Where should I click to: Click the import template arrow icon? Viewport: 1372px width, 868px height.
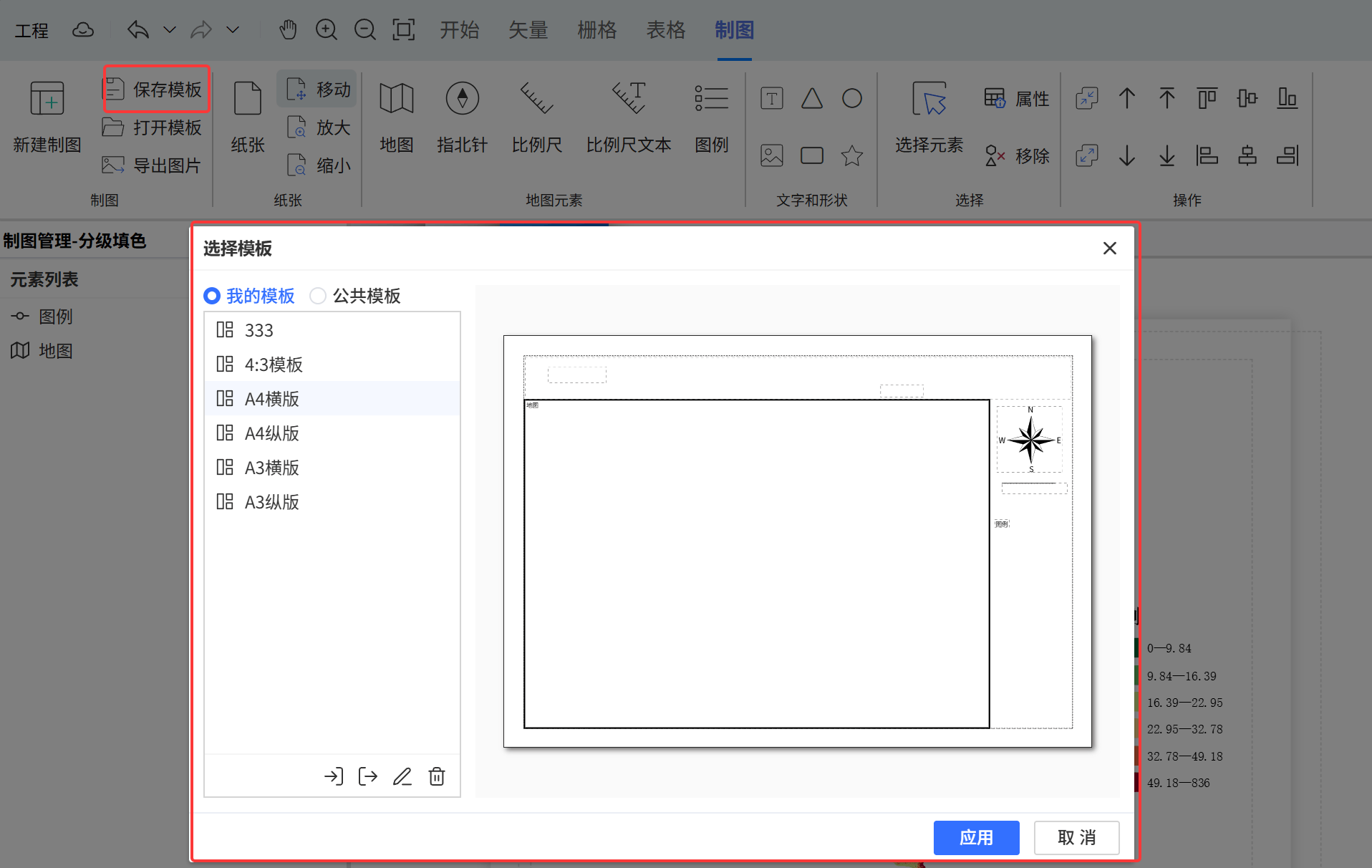tap(334, 776)
